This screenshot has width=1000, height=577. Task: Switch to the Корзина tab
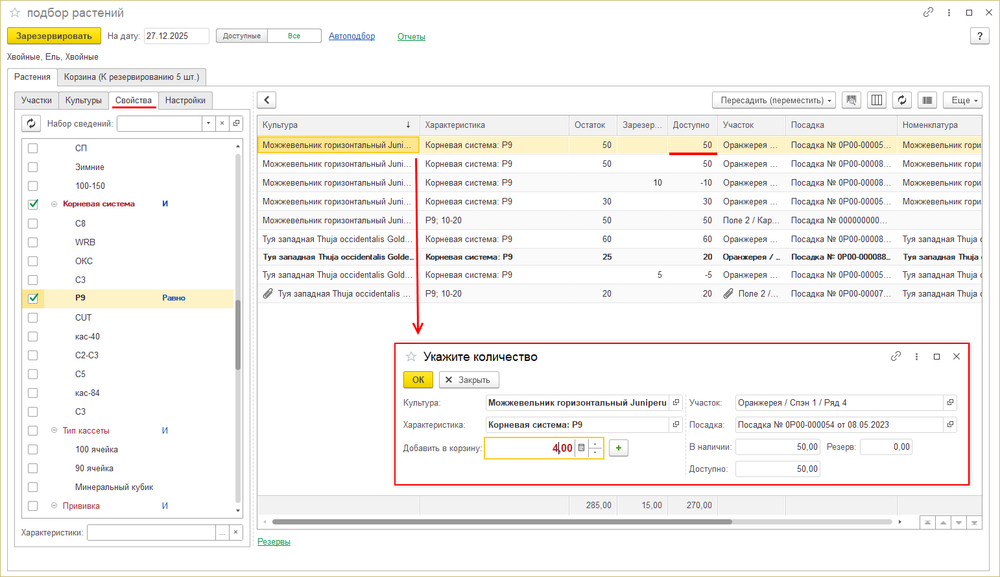pos(132,76)
